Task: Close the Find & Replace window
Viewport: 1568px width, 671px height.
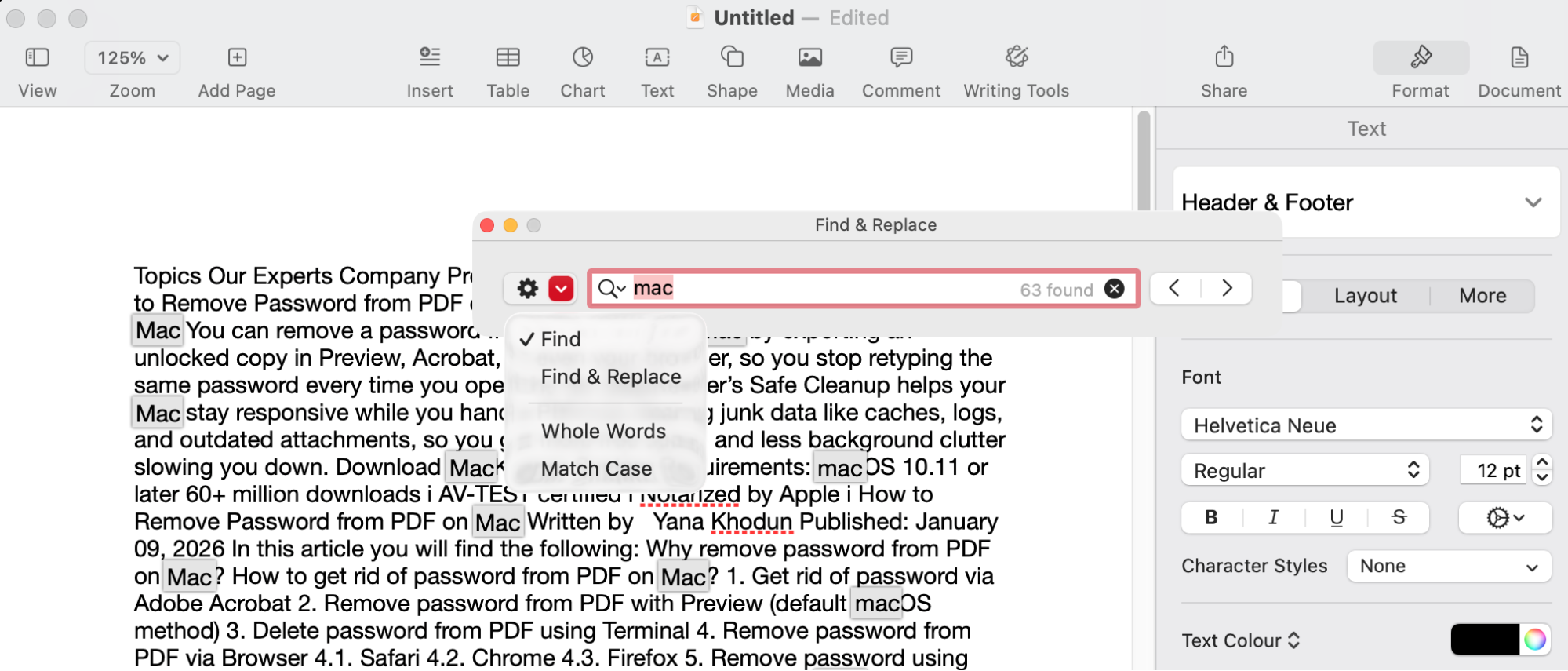Action: (x=486, y=225)
